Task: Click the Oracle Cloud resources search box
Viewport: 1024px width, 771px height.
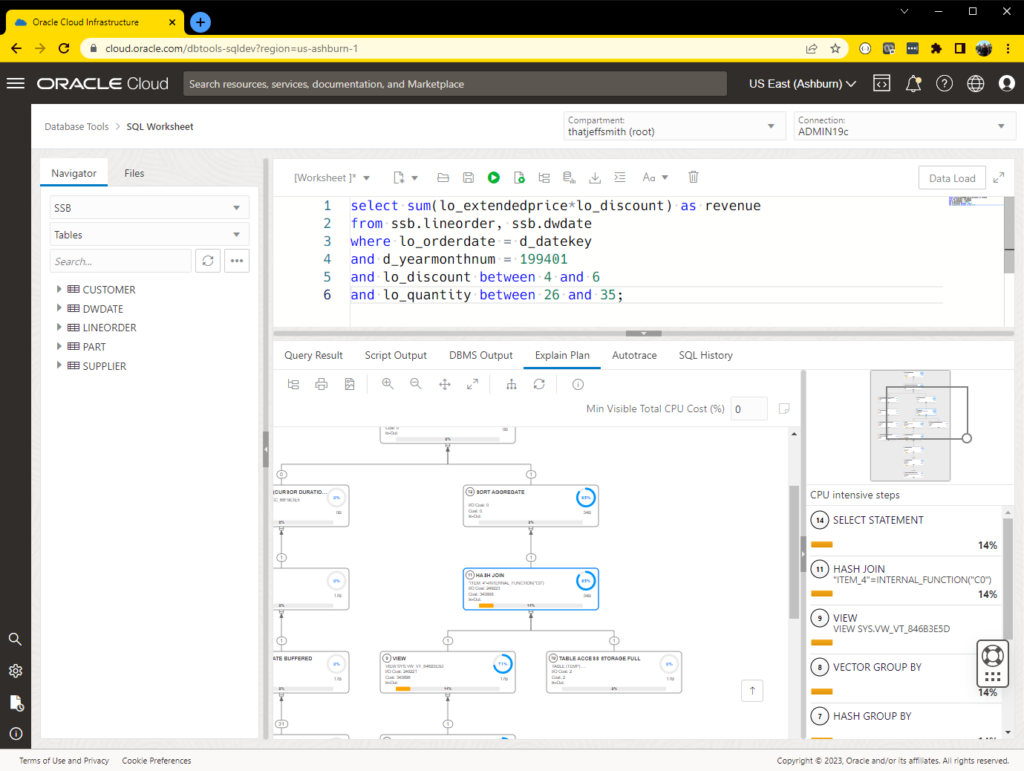Action: [455, 84]
